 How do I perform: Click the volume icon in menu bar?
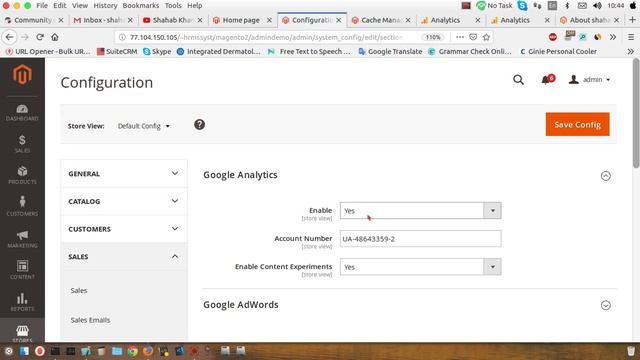(x=597, y=6)
